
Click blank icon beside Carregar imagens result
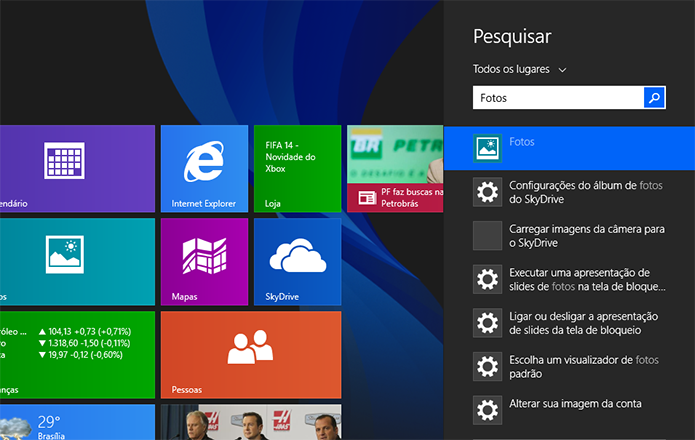click(487, 236)
